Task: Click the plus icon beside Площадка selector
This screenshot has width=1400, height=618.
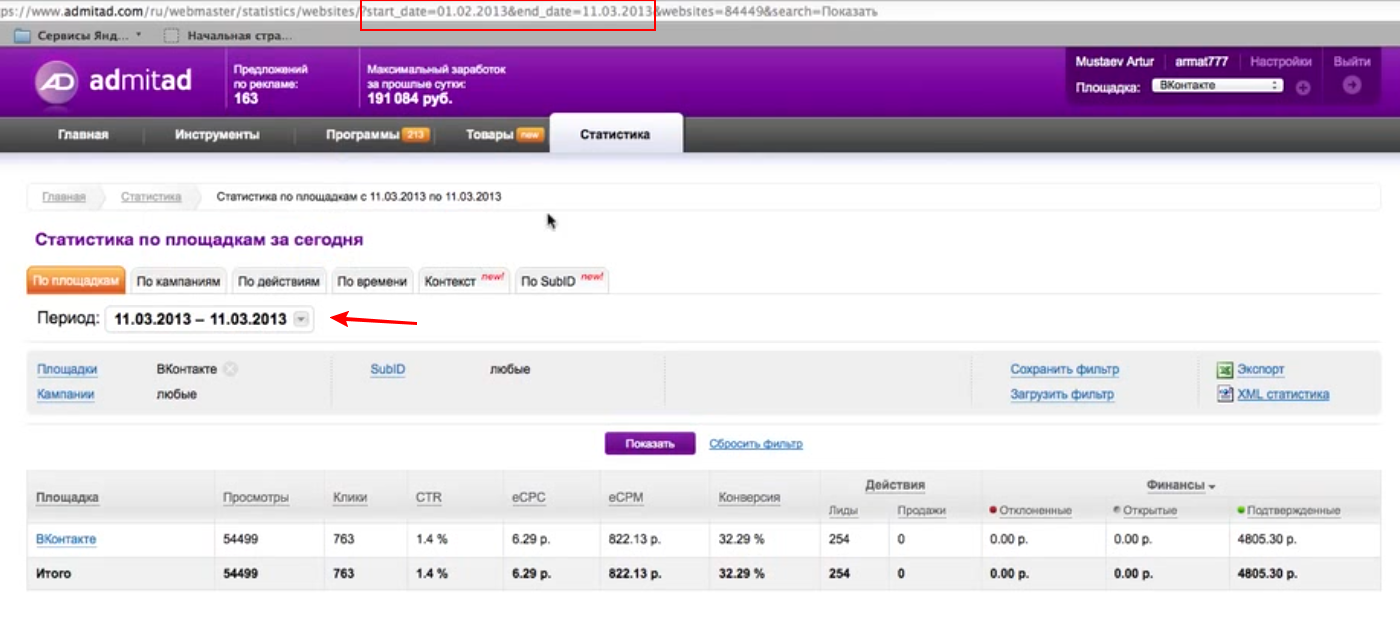Action: (x=1303, y=87)
